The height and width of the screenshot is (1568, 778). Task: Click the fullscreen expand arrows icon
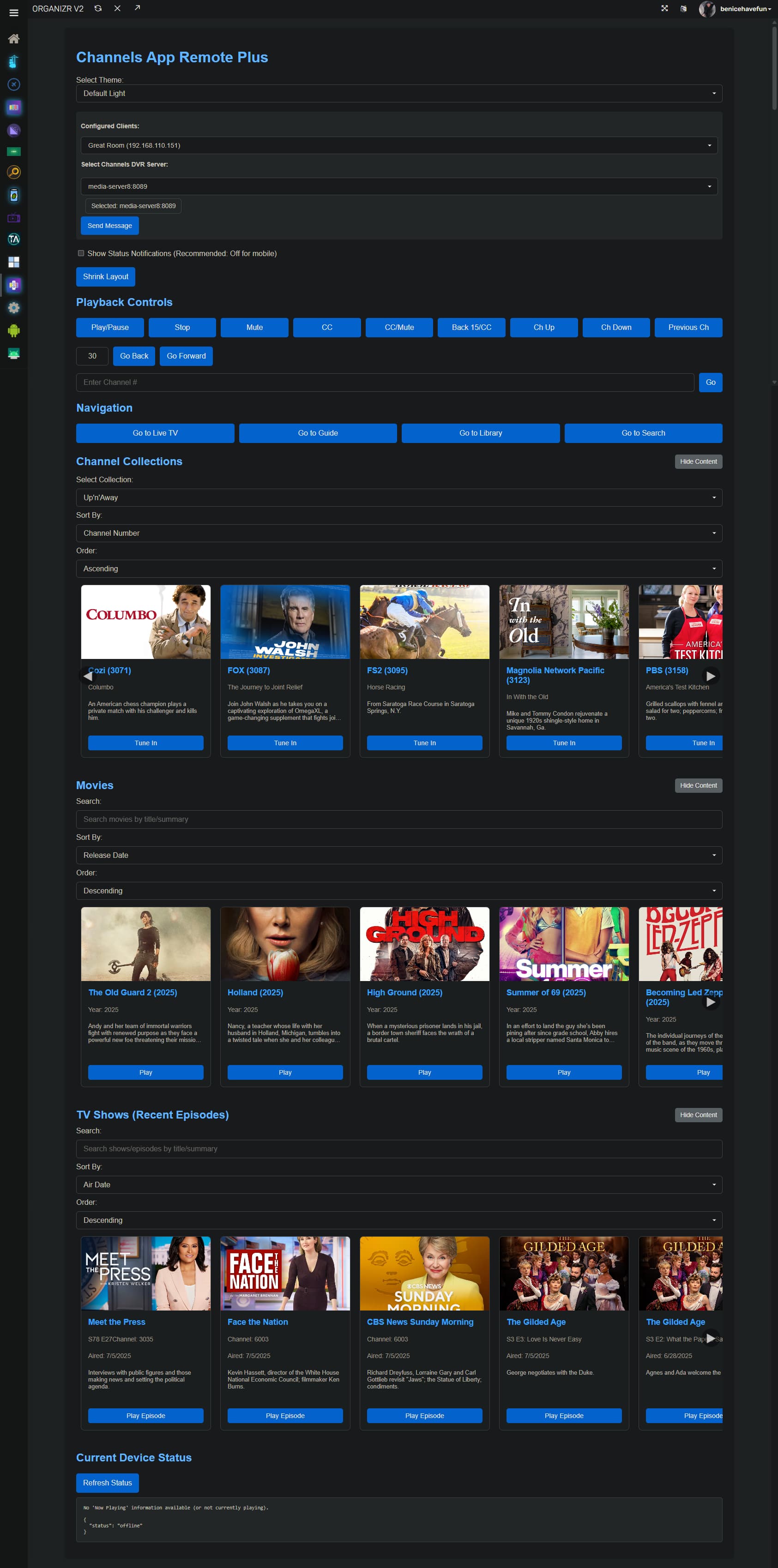(665, 8)
